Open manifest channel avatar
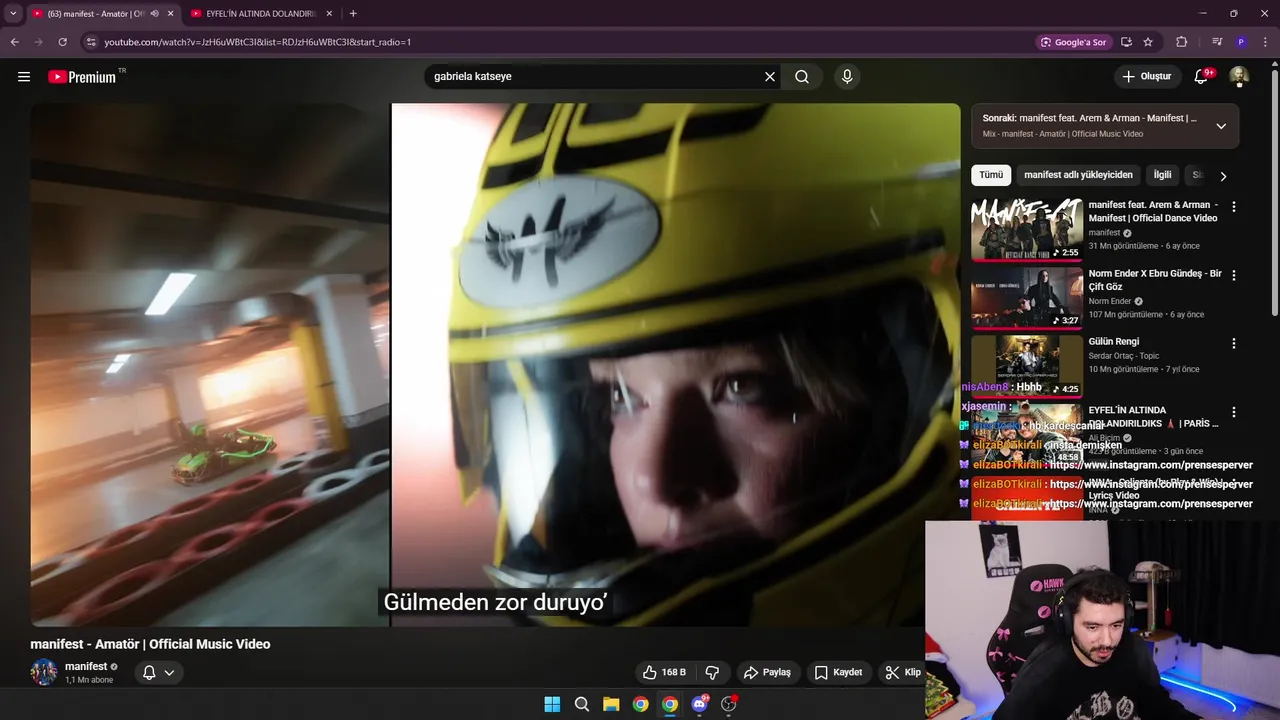The image size is (1280, 720). tap(44, 672)
